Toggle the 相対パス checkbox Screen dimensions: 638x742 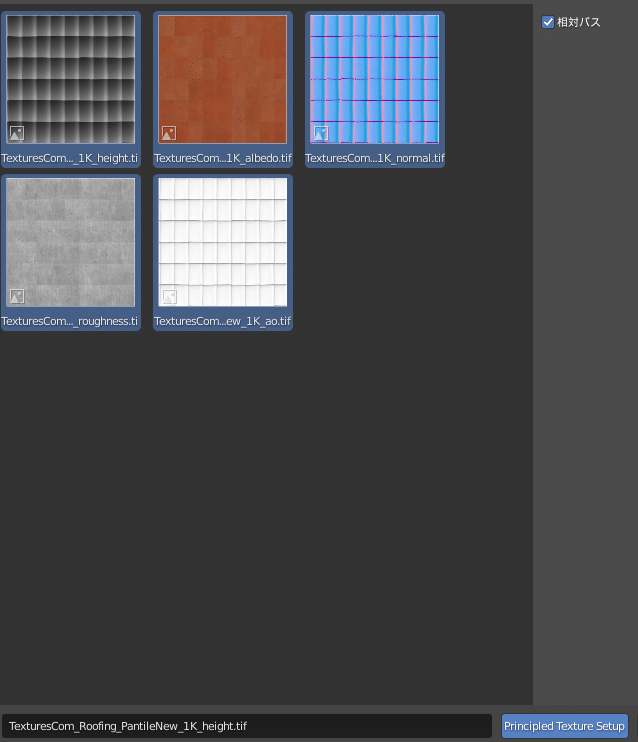click(548, 22)
